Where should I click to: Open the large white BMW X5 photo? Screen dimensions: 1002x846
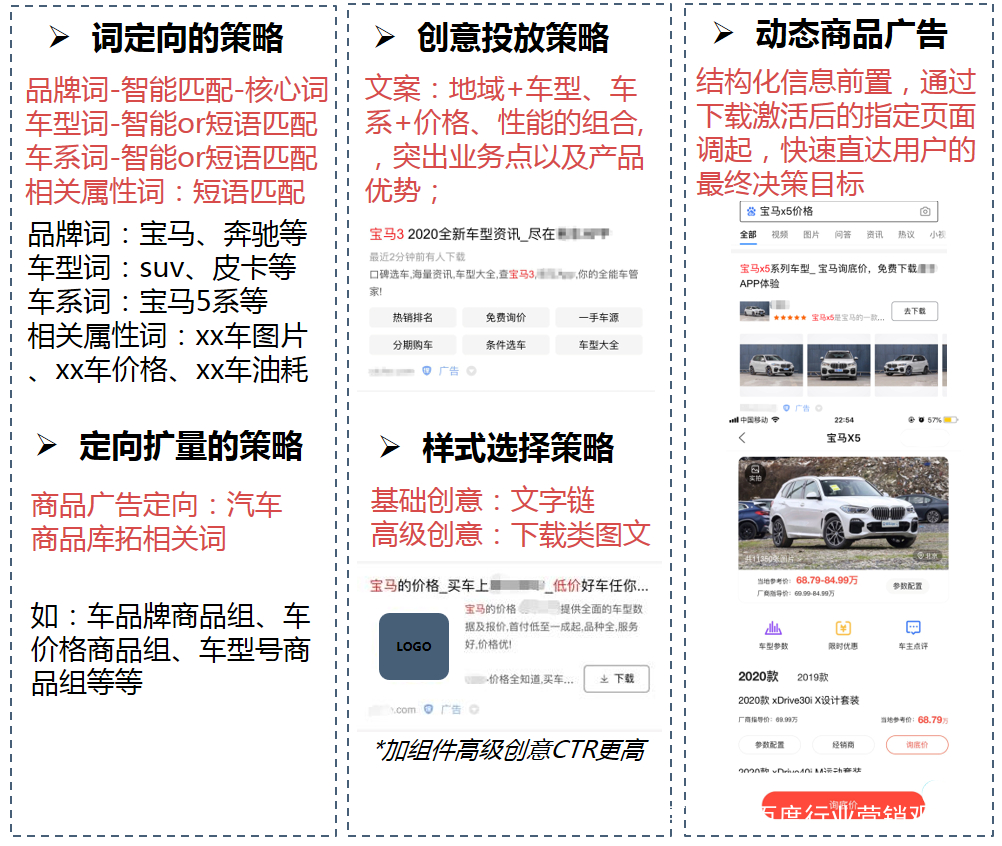pyautogui.click(x=843, y=513)
